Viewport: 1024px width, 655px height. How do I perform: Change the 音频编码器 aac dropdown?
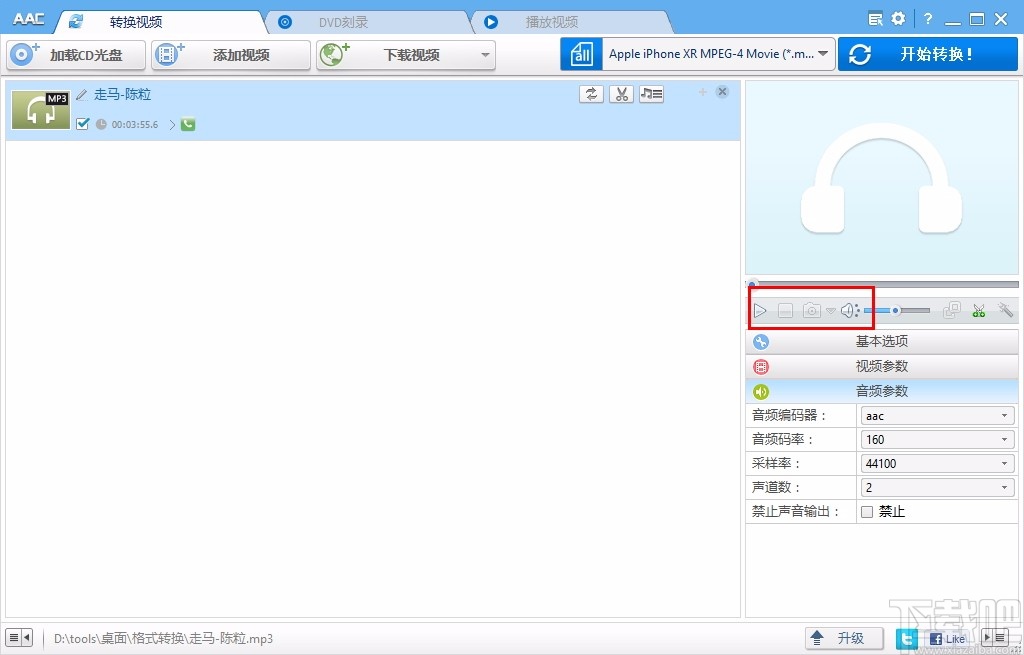(936, 415)
